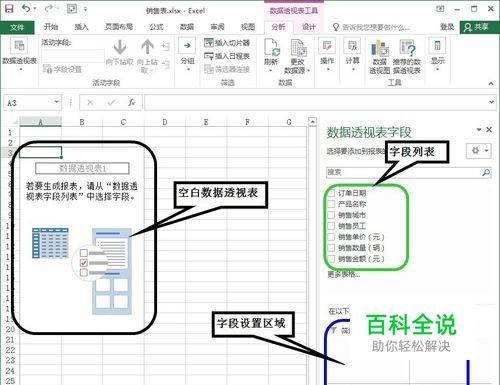Check the 销售金额（元） field
The image size is (500, 385).
(331, 259)
